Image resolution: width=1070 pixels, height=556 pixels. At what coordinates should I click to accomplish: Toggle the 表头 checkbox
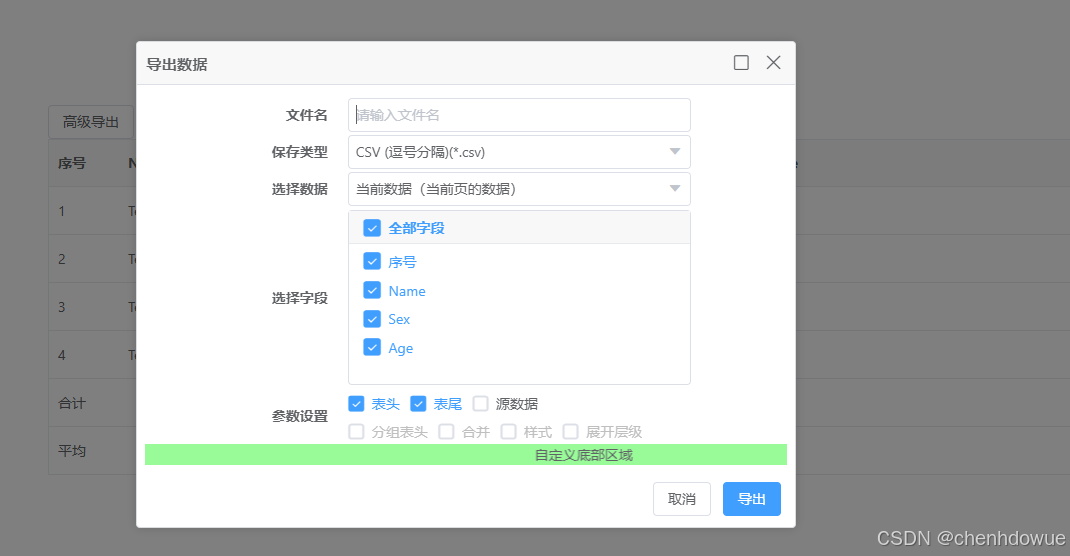356,404
